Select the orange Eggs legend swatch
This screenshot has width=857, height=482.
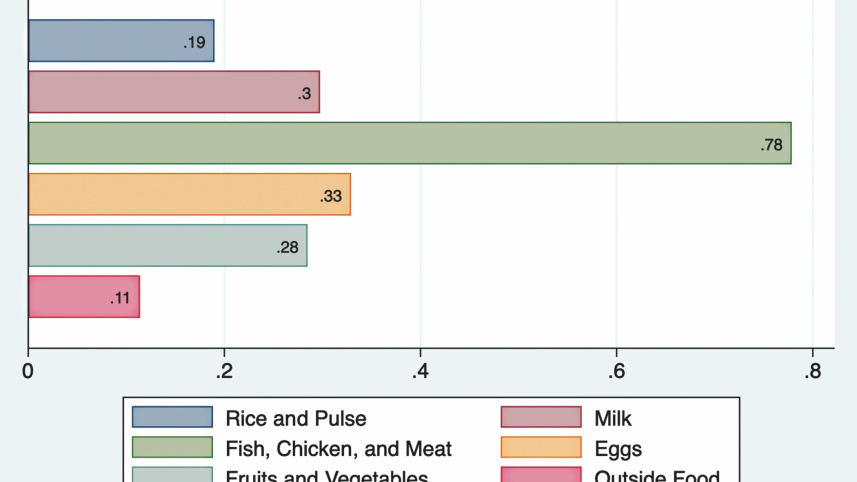pos(541,448)
